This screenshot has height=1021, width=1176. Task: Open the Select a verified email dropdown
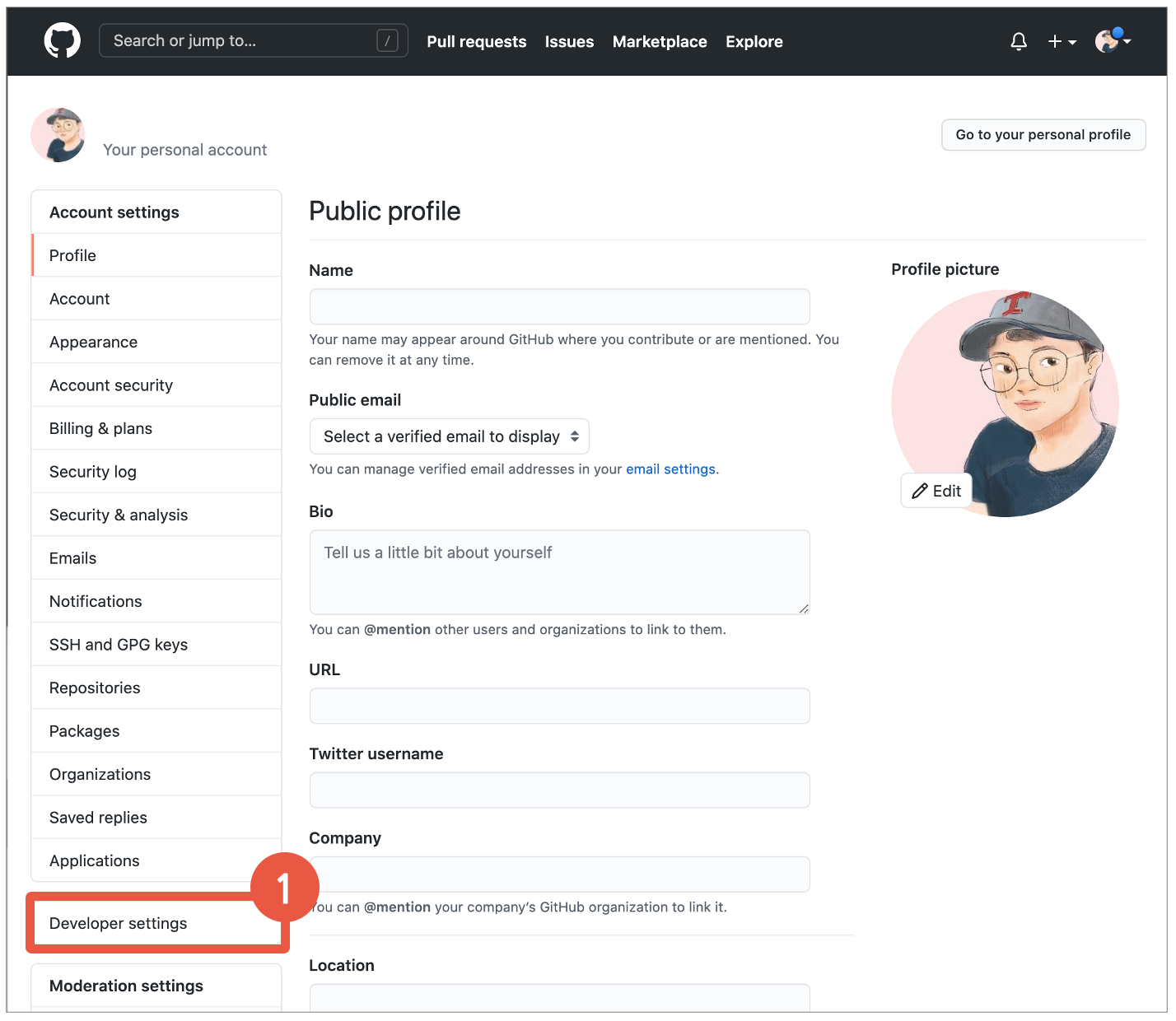pos(450,436)
